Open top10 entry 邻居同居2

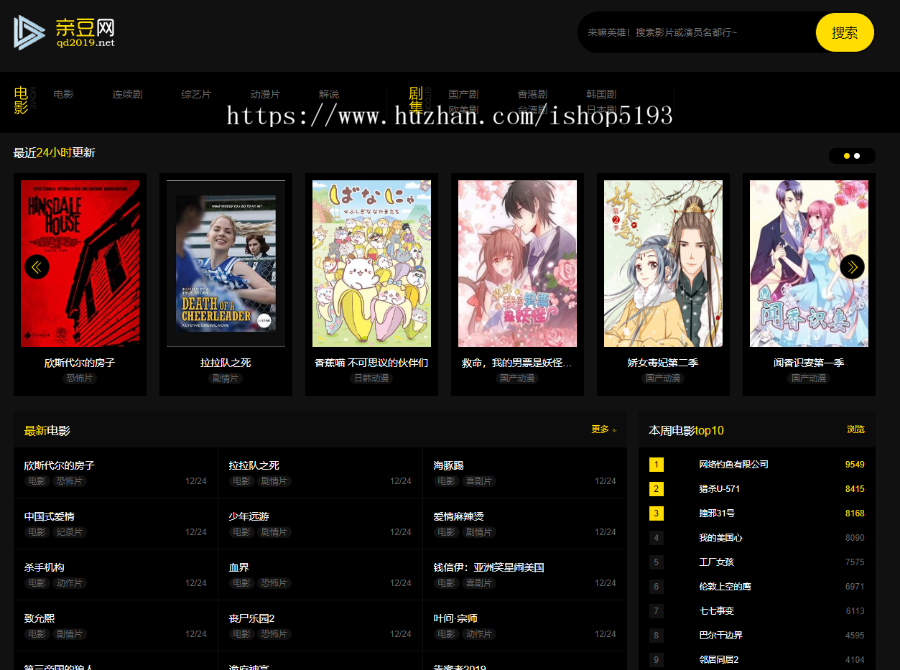[x=719, y=660]
